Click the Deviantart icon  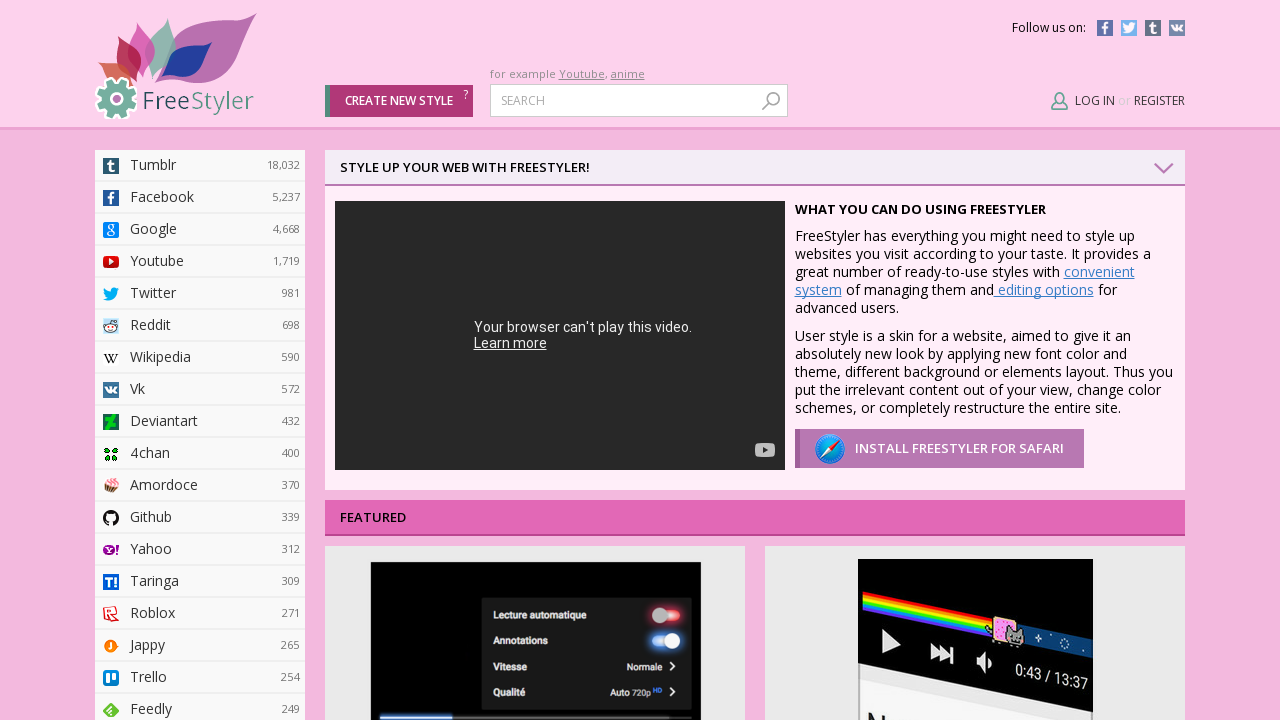(x=111, y=422)
